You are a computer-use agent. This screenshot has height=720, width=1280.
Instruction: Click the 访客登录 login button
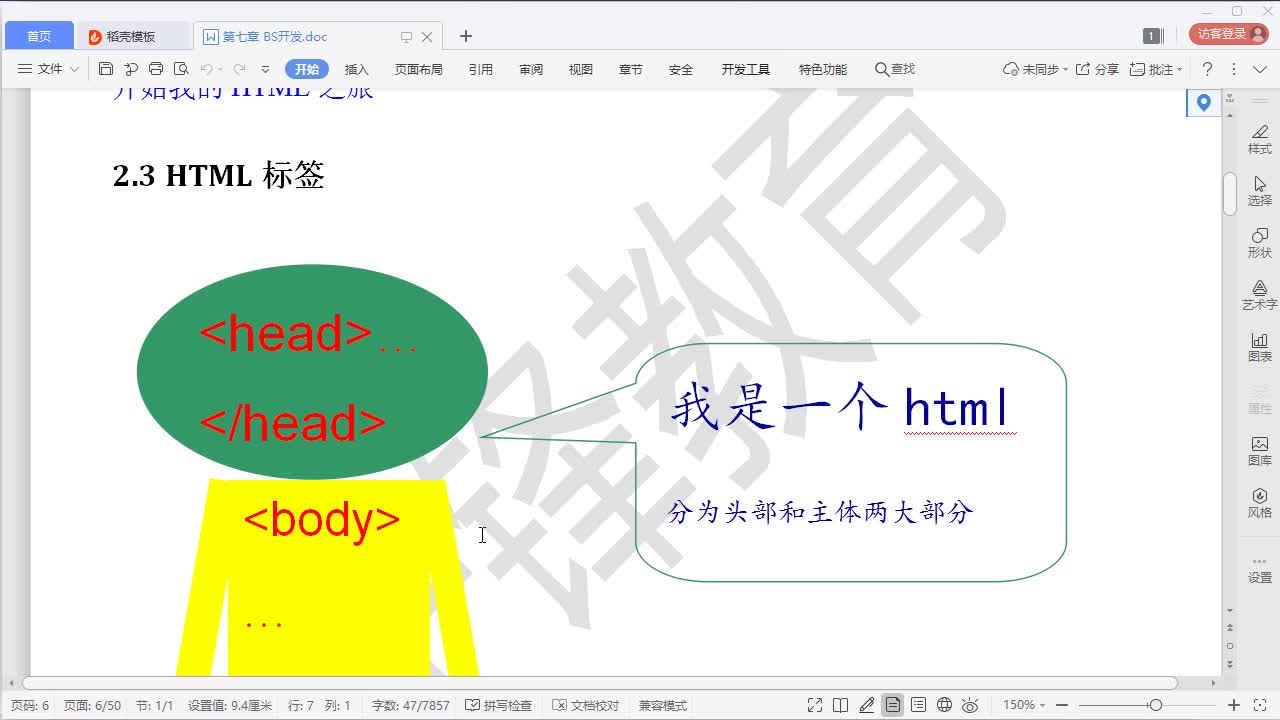[x=1228, y=34]
